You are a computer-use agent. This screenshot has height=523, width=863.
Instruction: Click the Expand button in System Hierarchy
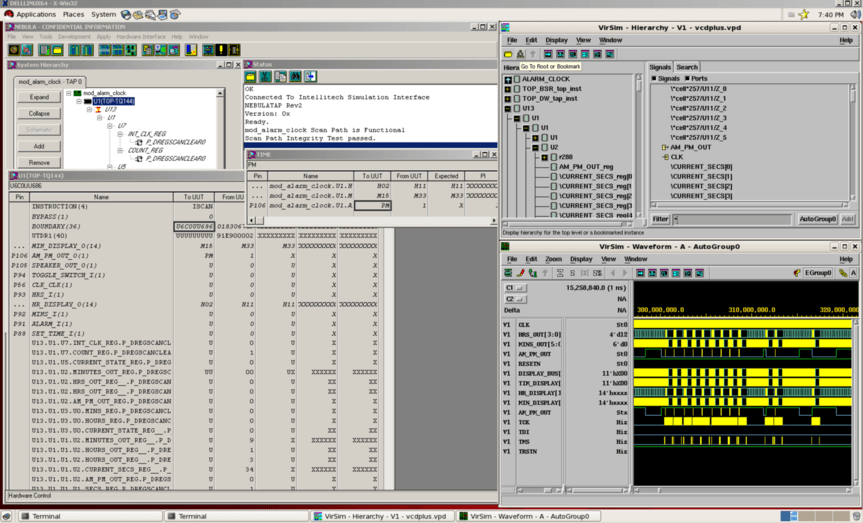pyautogui.click(x=39, y=97)
